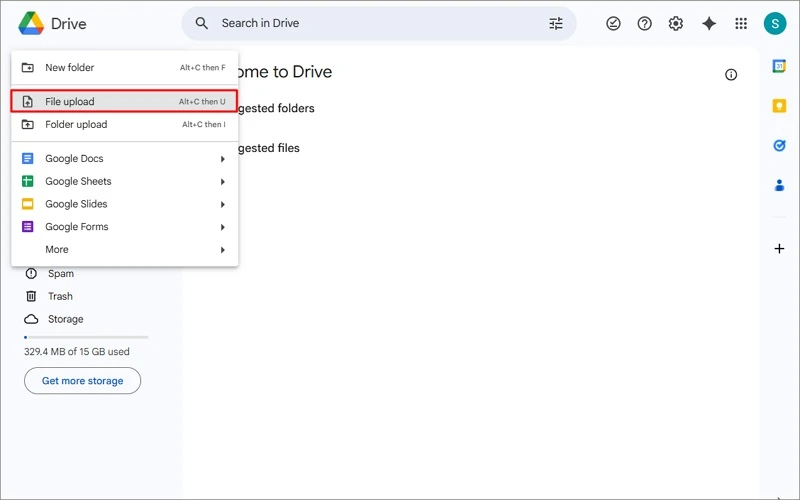Image resolution: width=800 pixels, height=500 pixels.
Task: Open Google Calendar in the side panel
Action: click(779, 66)
